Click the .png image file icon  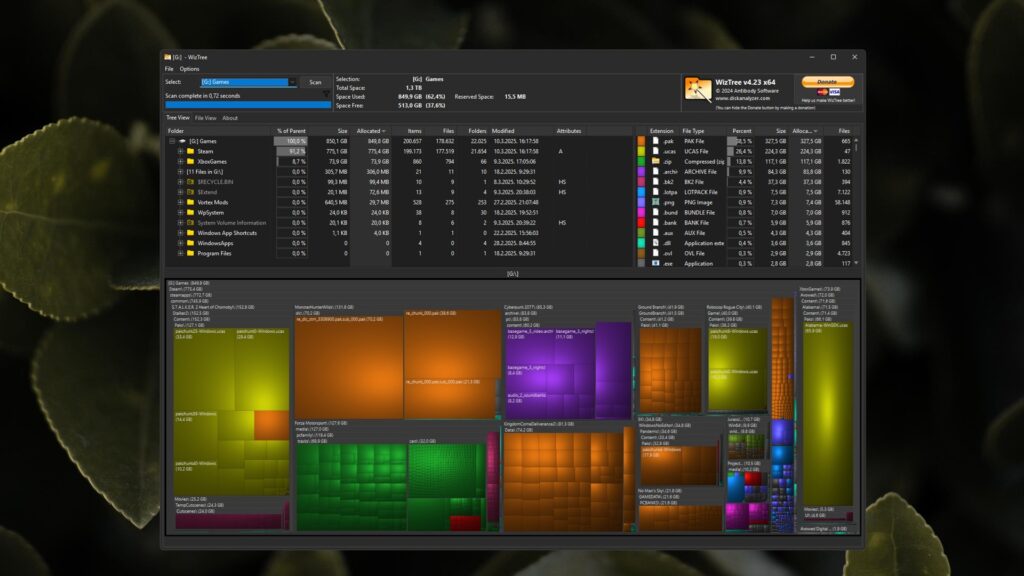pos(656,202)
